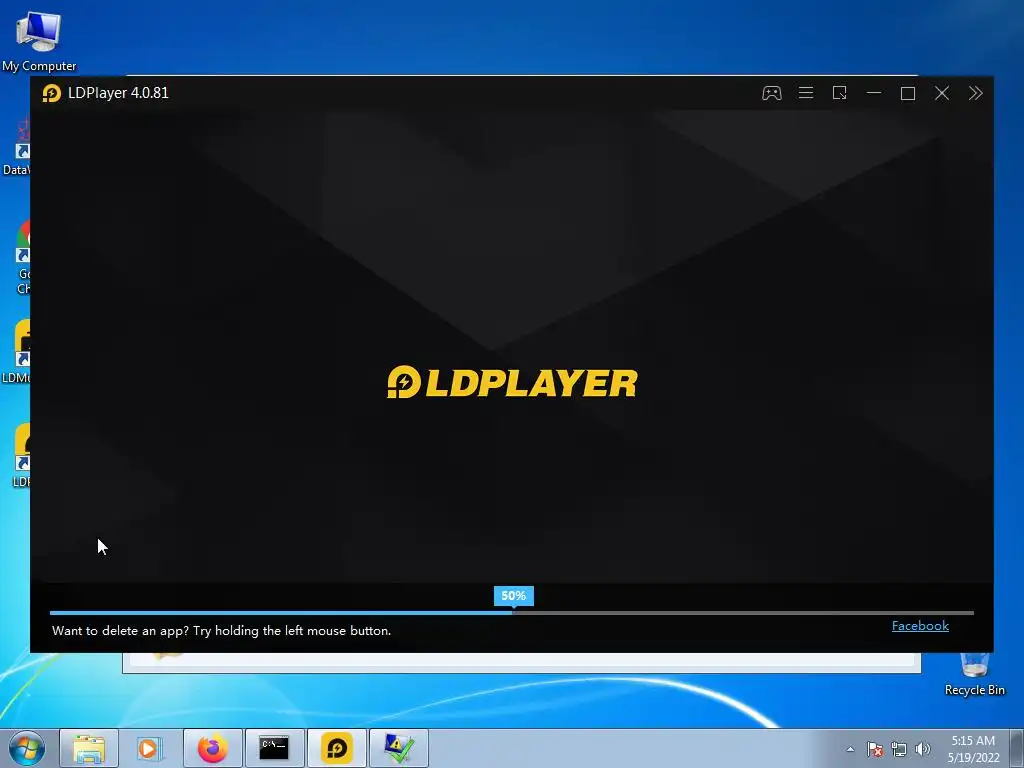Switch to LDPlayer taskbar button
This screenshot has width=1024, height=768.
[336, 748]
